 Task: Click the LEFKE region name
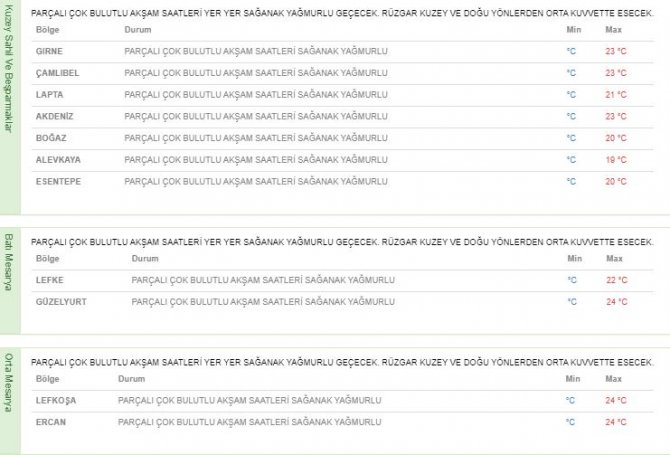[49, 280]
